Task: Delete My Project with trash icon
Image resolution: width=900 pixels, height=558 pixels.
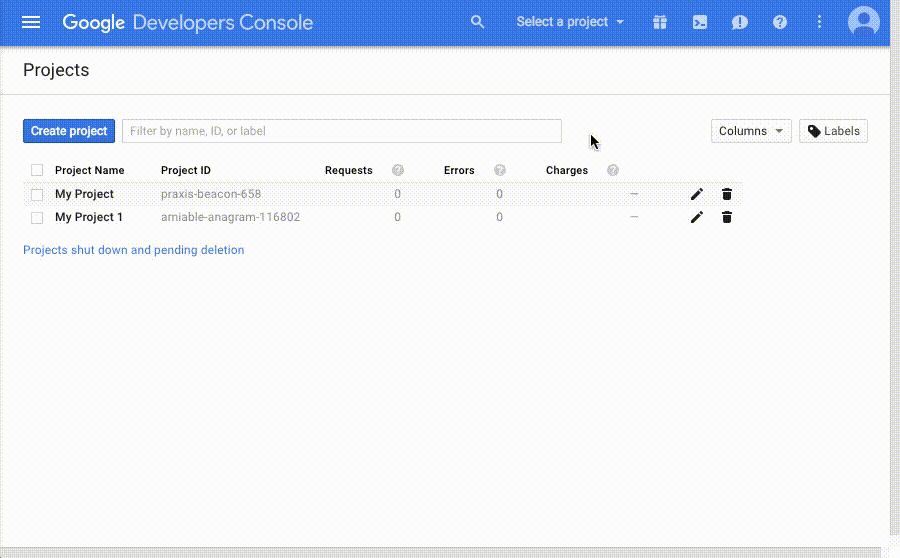Action: (x=727, y=194)
